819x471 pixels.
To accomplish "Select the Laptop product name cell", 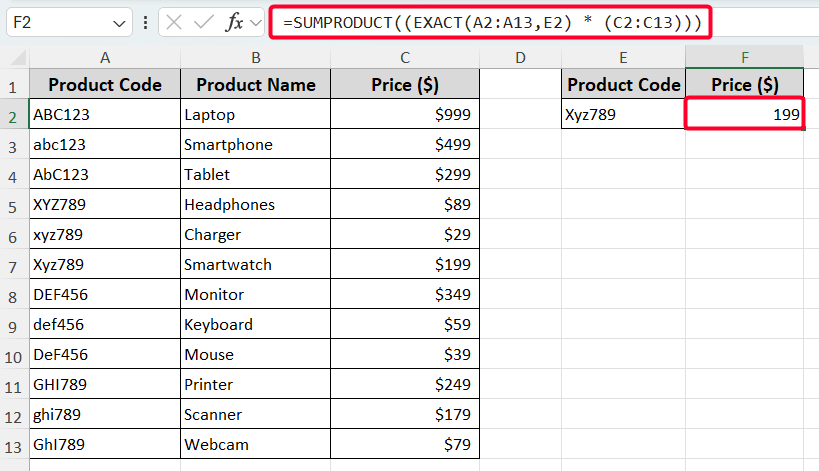I will pos(255,115).
